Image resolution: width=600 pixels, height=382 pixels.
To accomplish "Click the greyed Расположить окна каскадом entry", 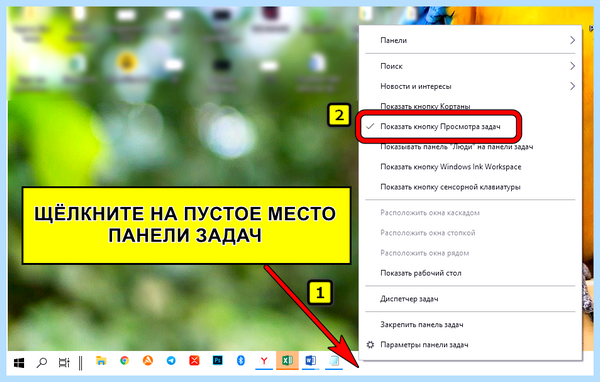I will (x=470, y=213).
